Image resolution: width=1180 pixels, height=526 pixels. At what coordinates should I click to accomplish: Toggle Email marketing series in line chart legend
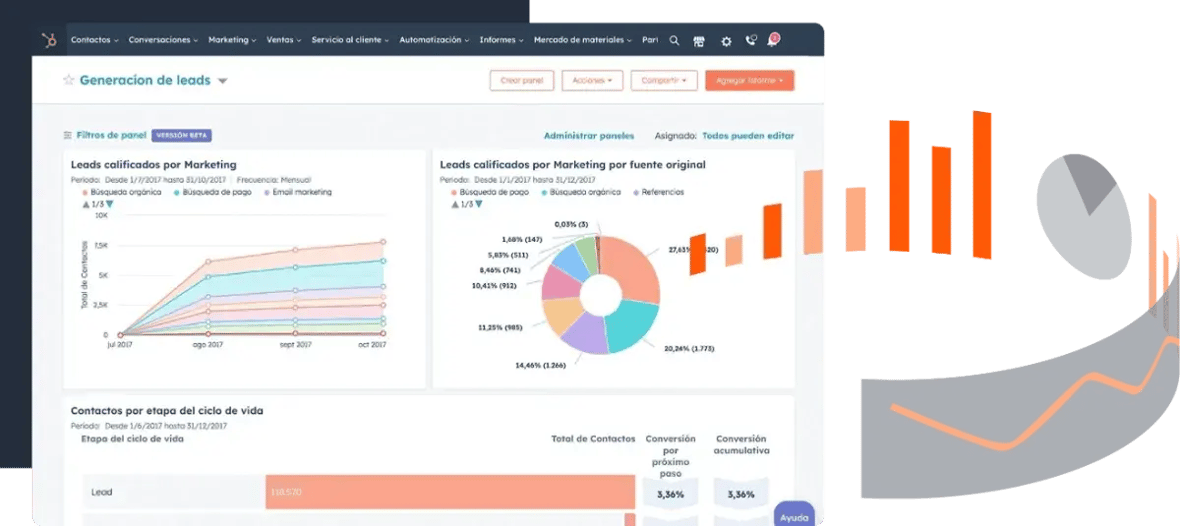[x=297, y=193]
